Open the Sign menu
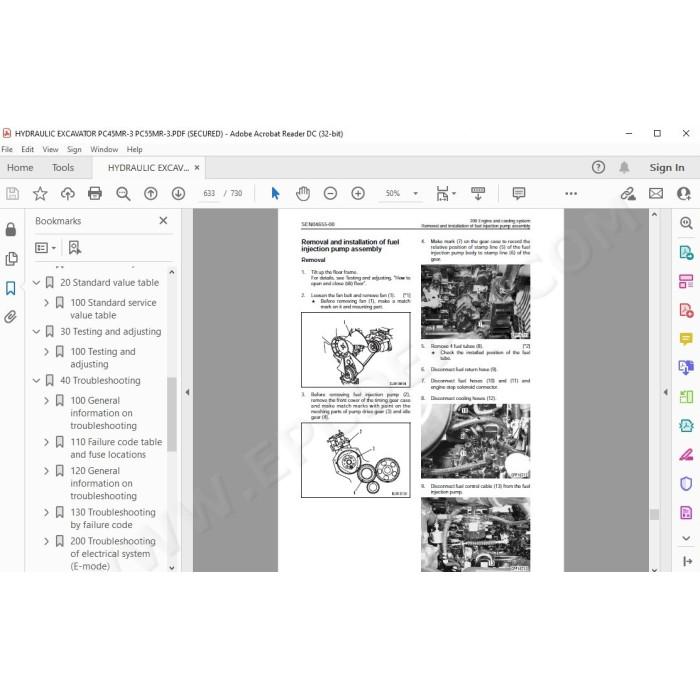This screenshot has width=700, height=700. (x=74, y=149)
